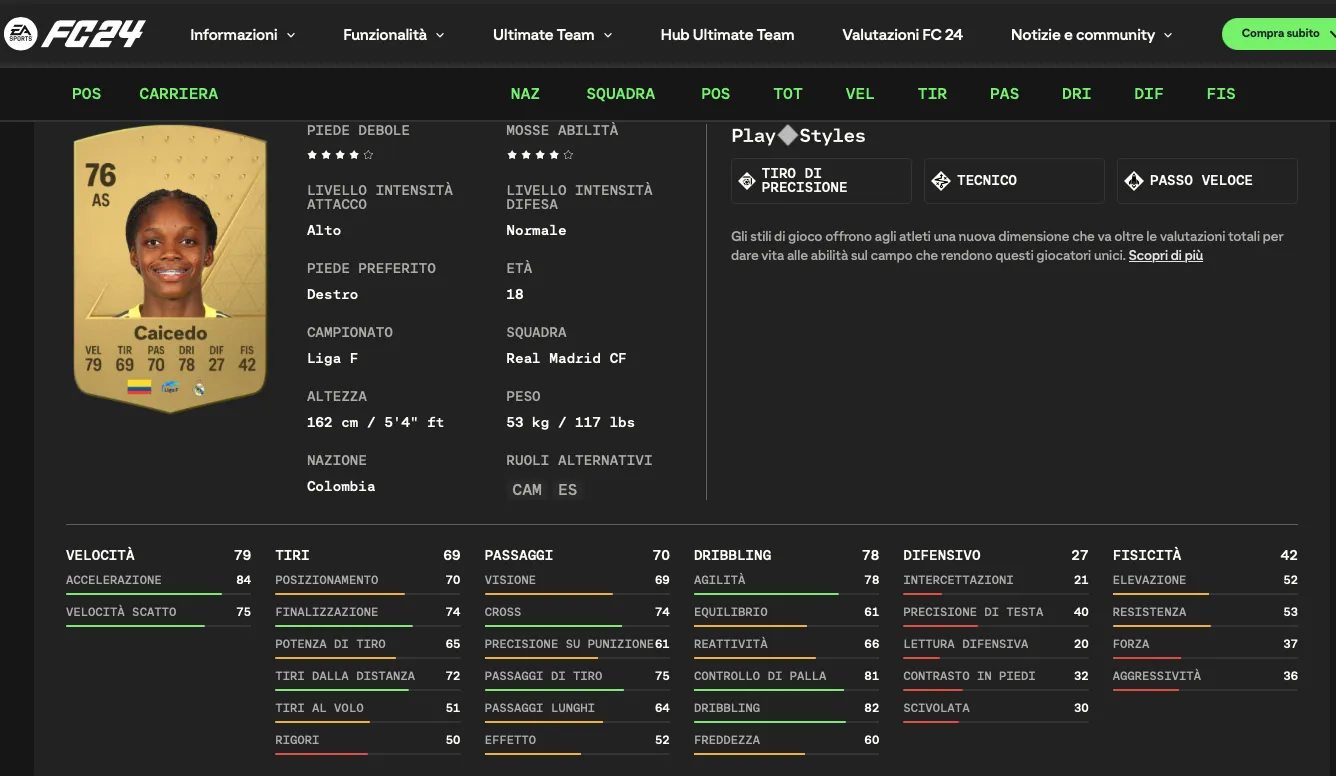This screenshot has height=776, width=1336.
Task: Click the "53 kg / 117 lbs" weight value
Action: (570, 422)
